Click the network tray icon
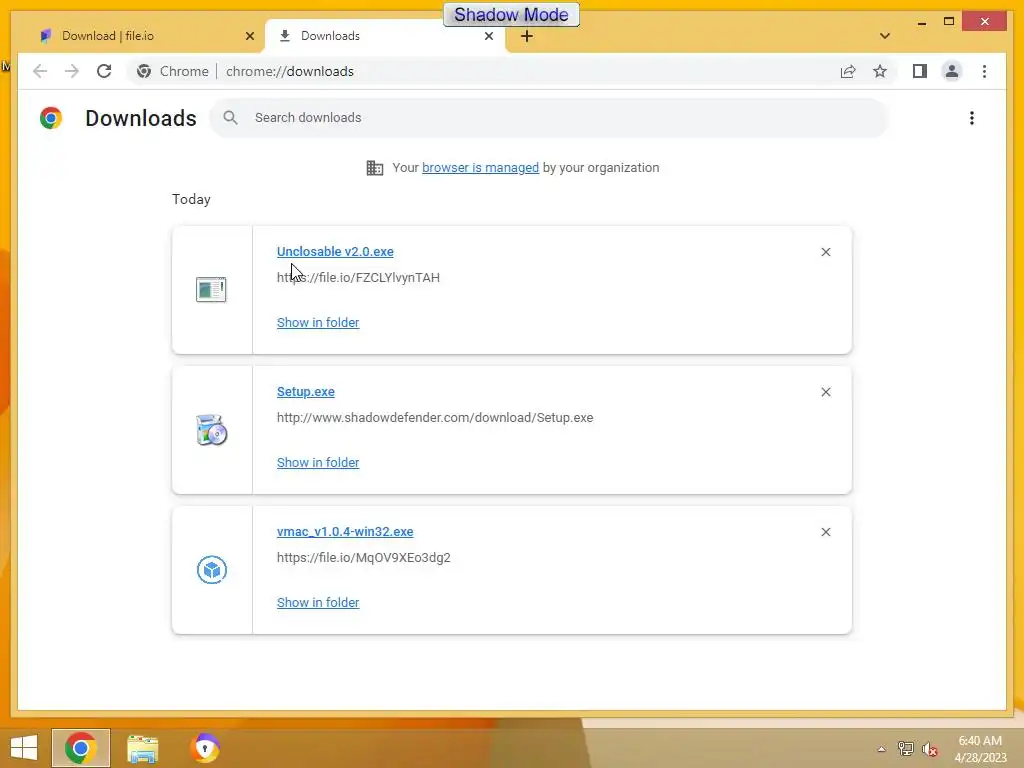This screenshot has width=1024, height=768. (x=905, y=749)
